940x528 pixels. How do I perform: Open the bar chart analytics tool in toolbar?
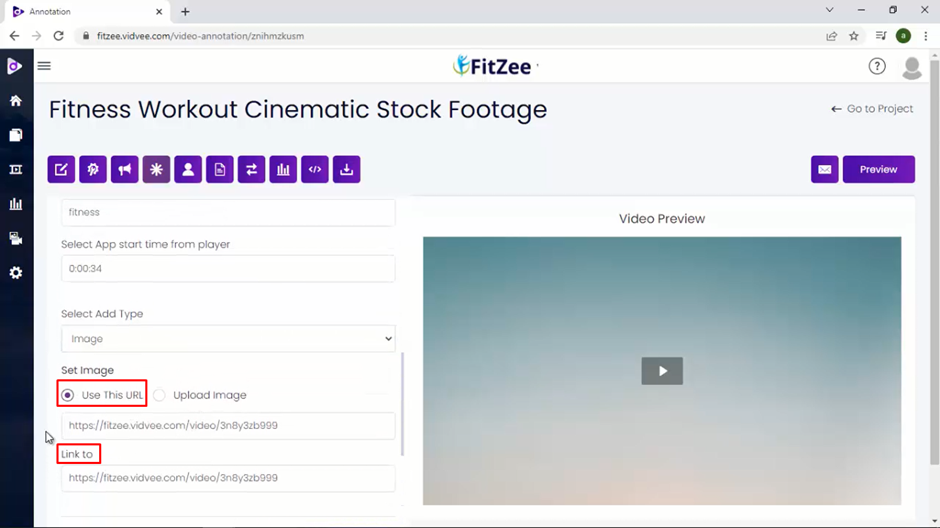click(x=283, y=170)
